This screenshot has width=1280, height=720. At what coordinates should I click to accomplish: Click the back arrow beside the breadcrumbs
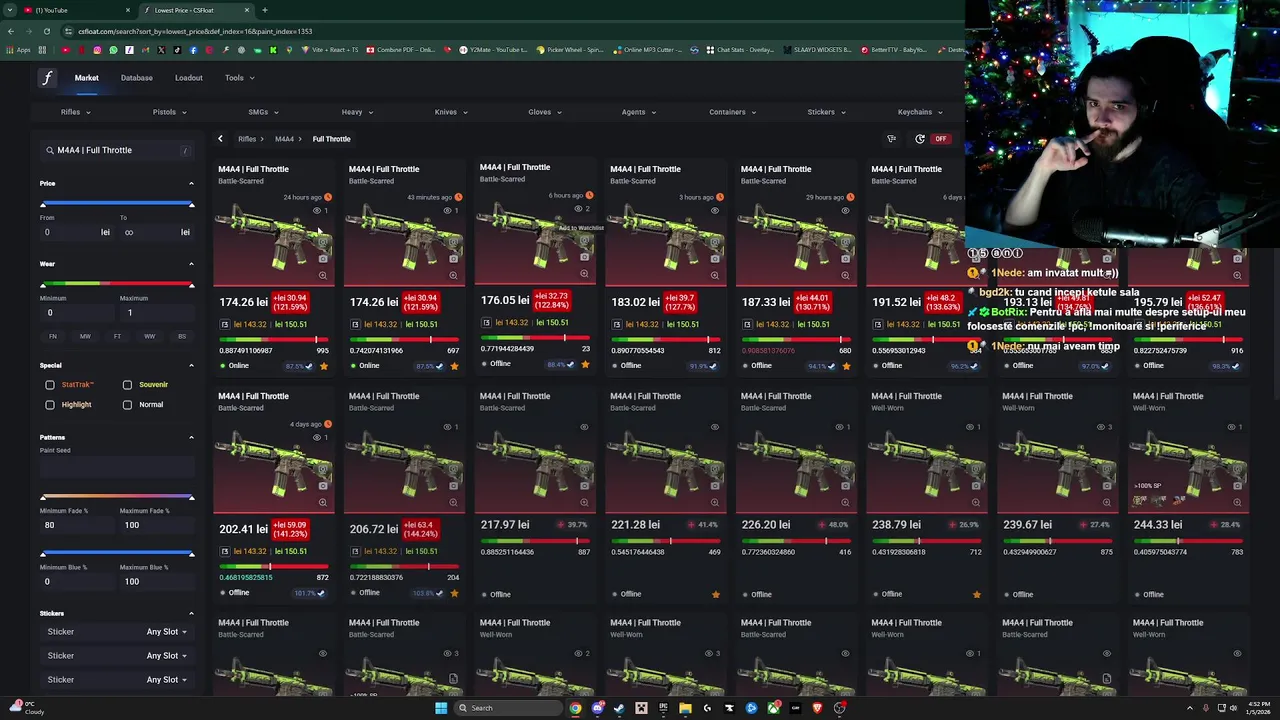point(220,139)
